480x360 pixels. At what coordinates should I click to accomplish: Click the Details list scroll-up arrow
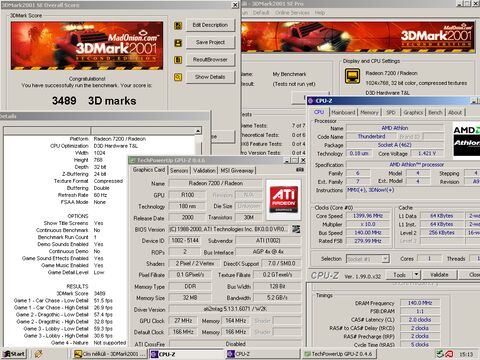tap(198, 131)
